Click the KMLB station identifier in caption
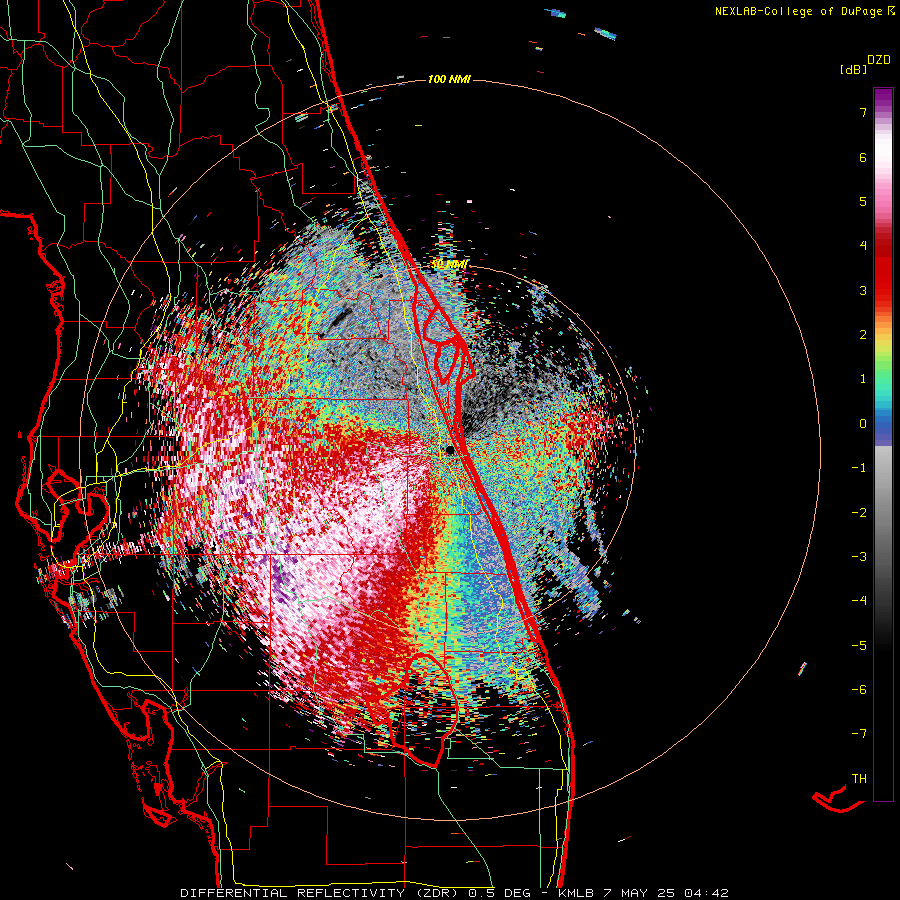The image size is (900, 900). (575, 893)
